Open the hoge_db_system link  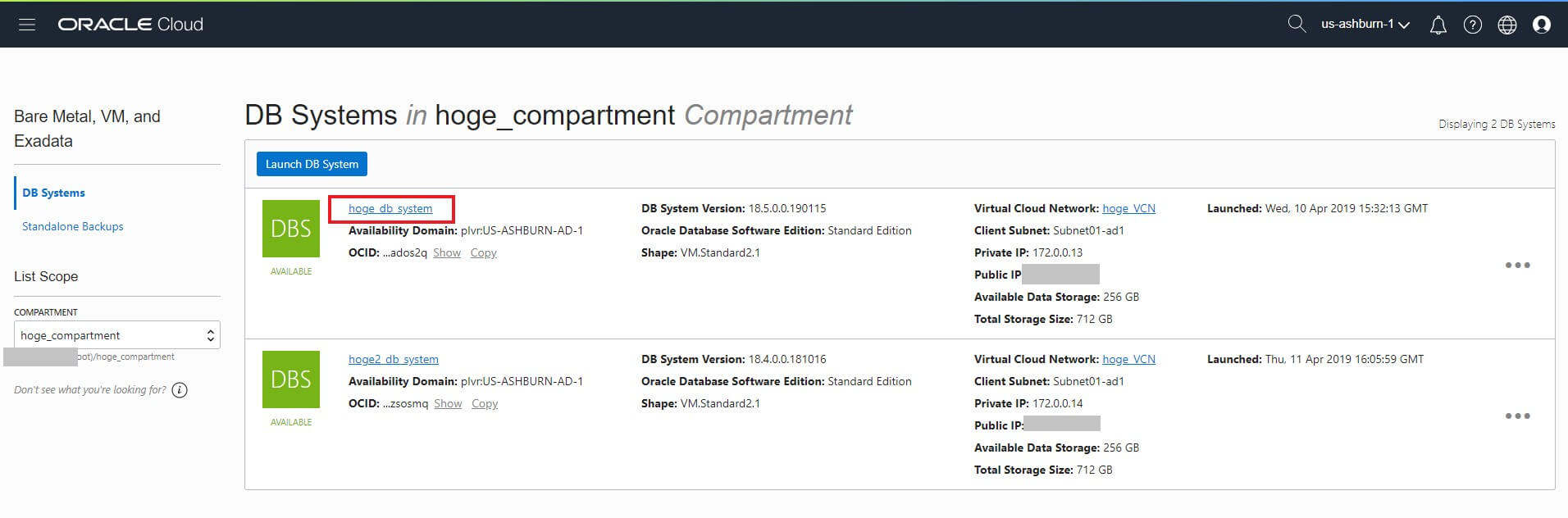click(390, 208)
